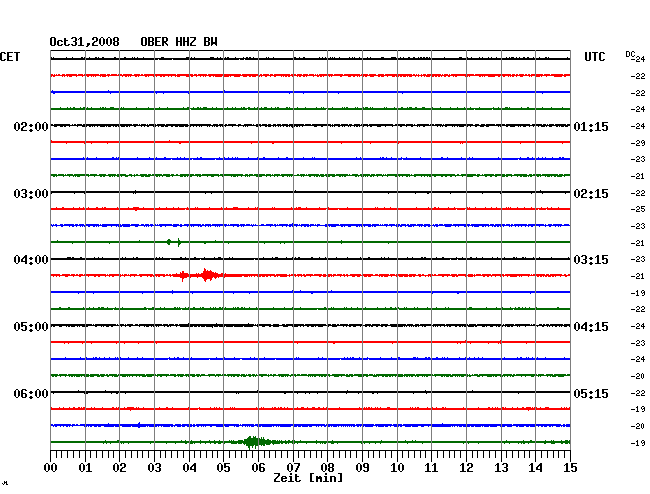Select minute label 04 on the time axis
The image size is (650, 494).
(x=189, y=468)
